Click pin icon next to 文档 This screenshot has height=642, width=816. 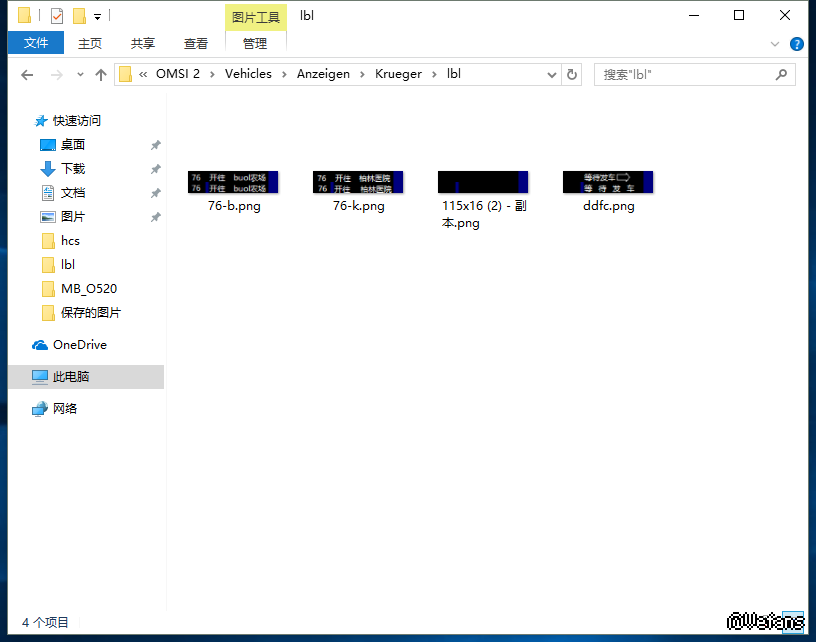tap(155, 193)
